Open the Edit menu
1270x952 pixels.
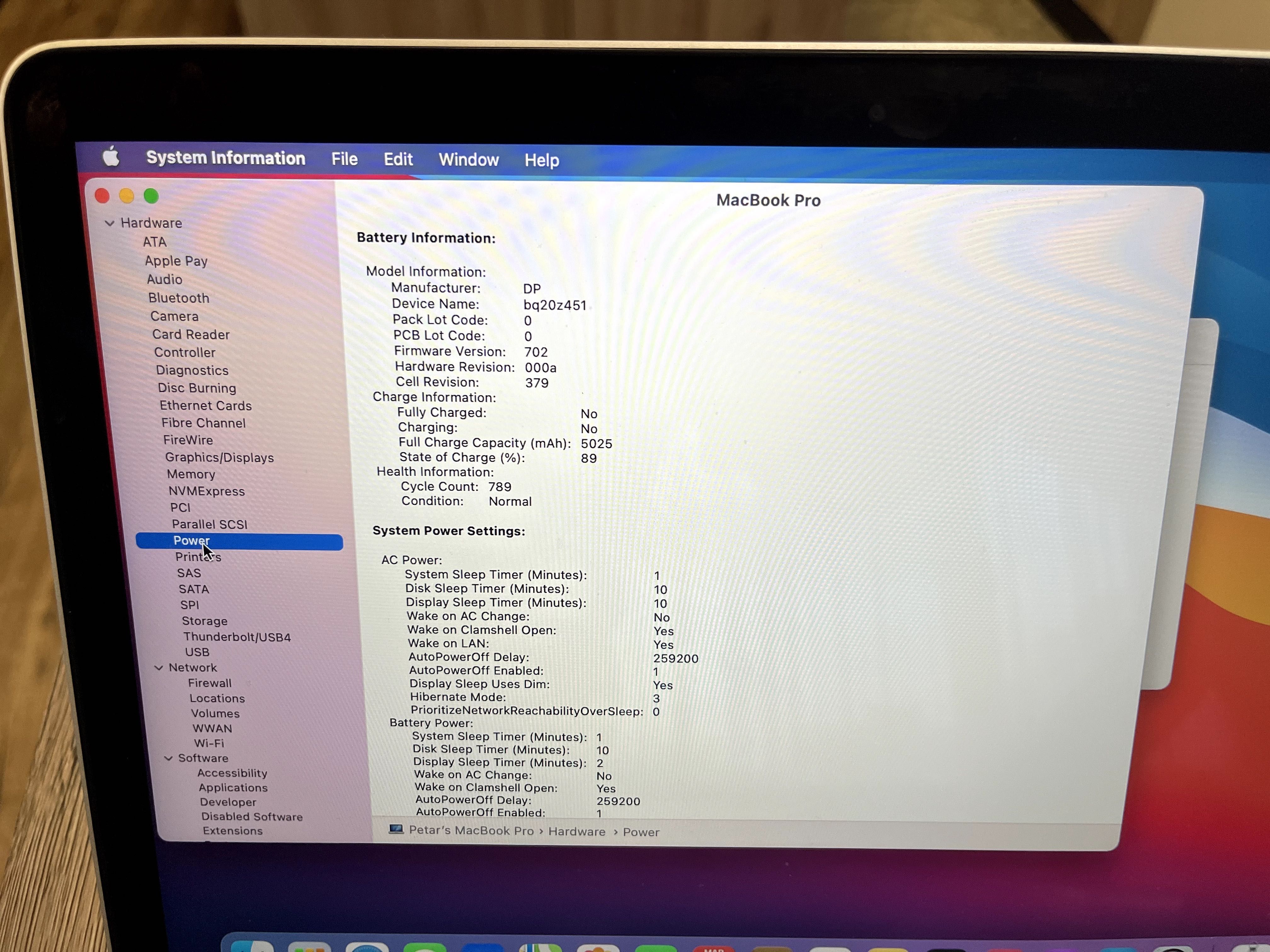(398, 160)
